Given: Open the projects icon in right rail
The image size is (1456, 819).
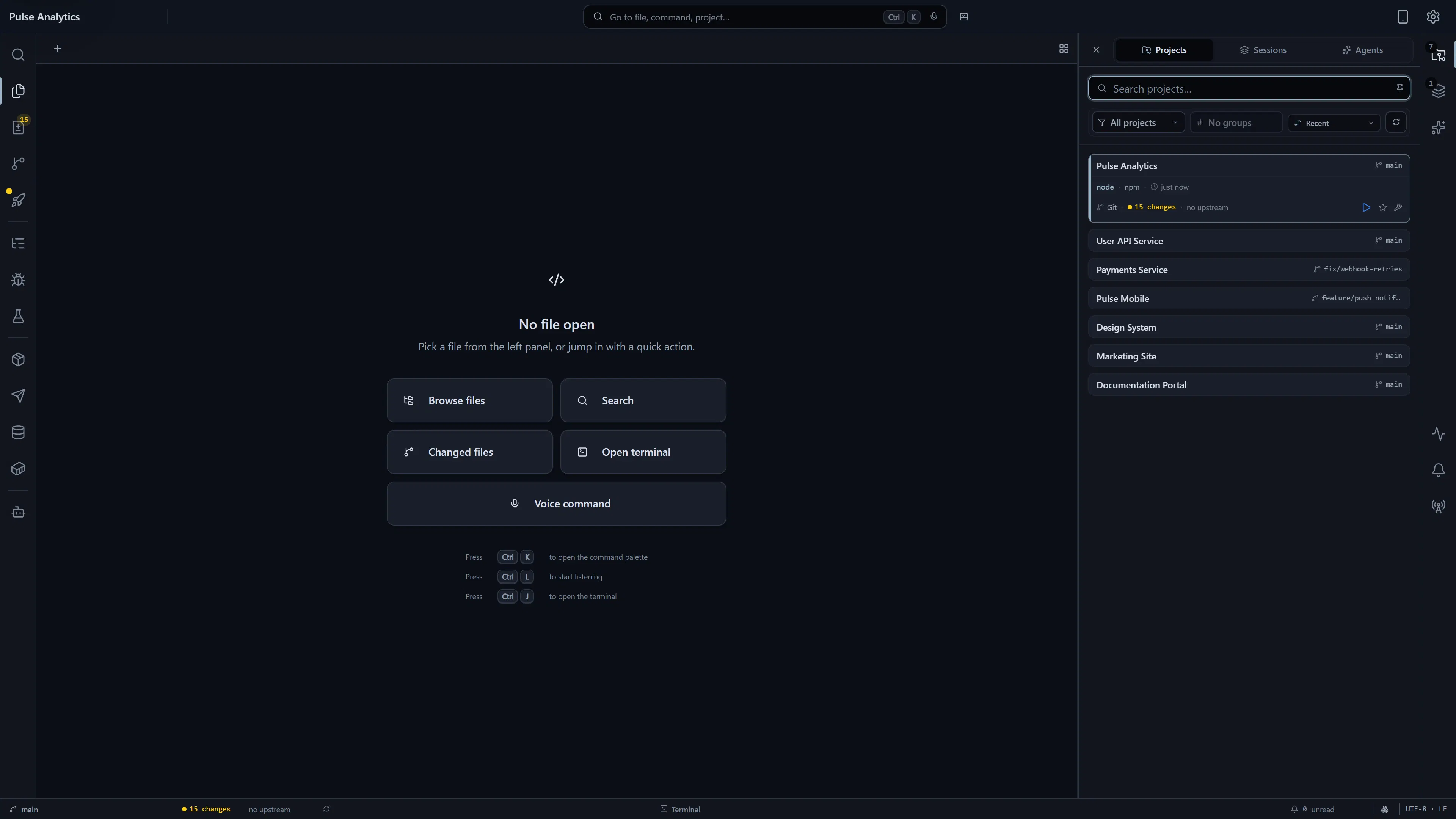Looking at the screenshot, I should pos(1439,55).
